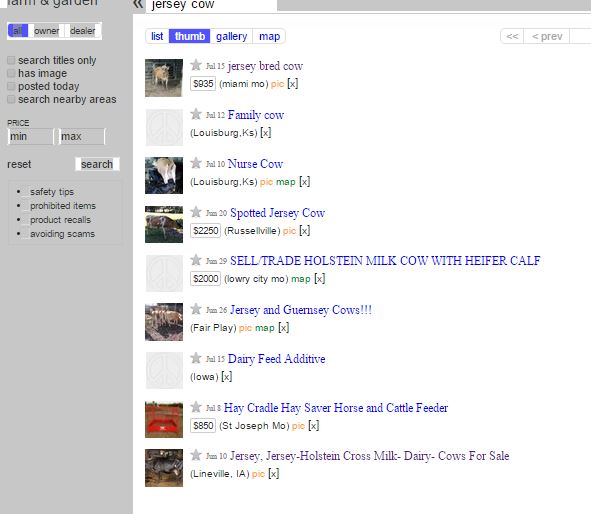Switch to thumb view
Screen dimensions: 591x514
click(190, 36)
